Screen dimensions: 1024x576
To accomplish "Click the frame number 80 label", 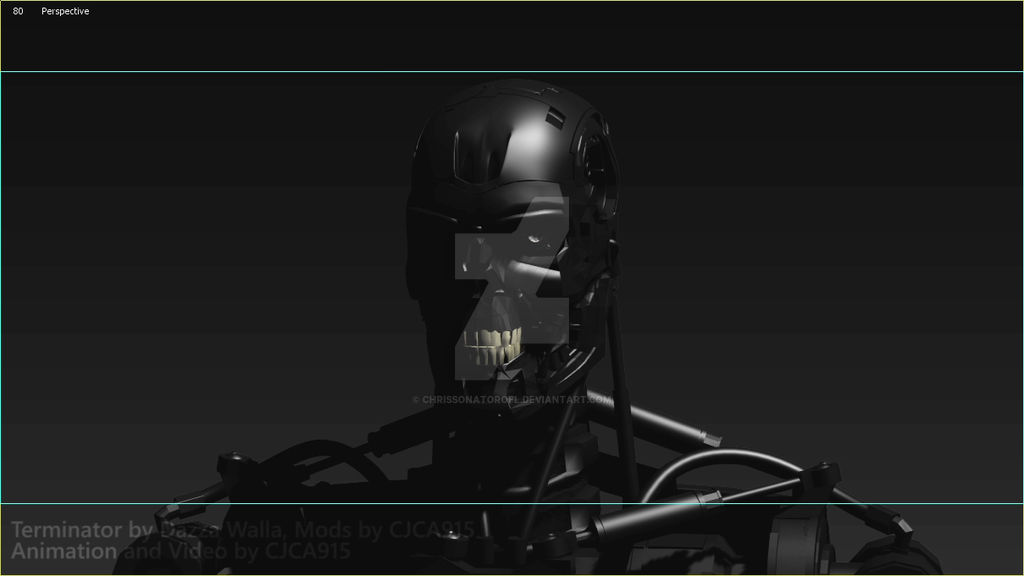I will tap(18, 11).
